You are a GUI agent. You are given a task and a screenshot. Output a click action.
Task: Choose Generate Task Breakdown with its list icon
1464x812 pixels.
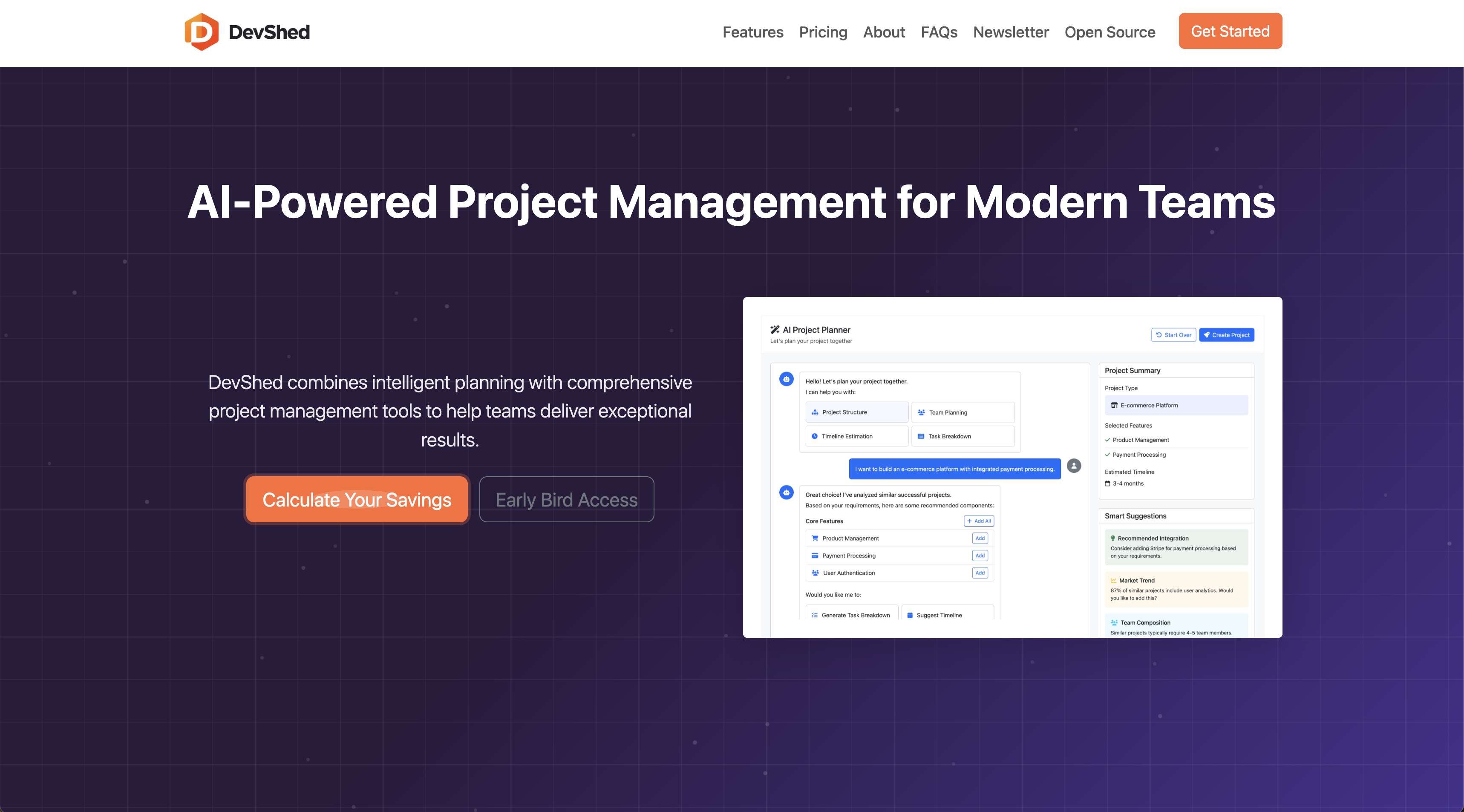[x=851, y=615]
